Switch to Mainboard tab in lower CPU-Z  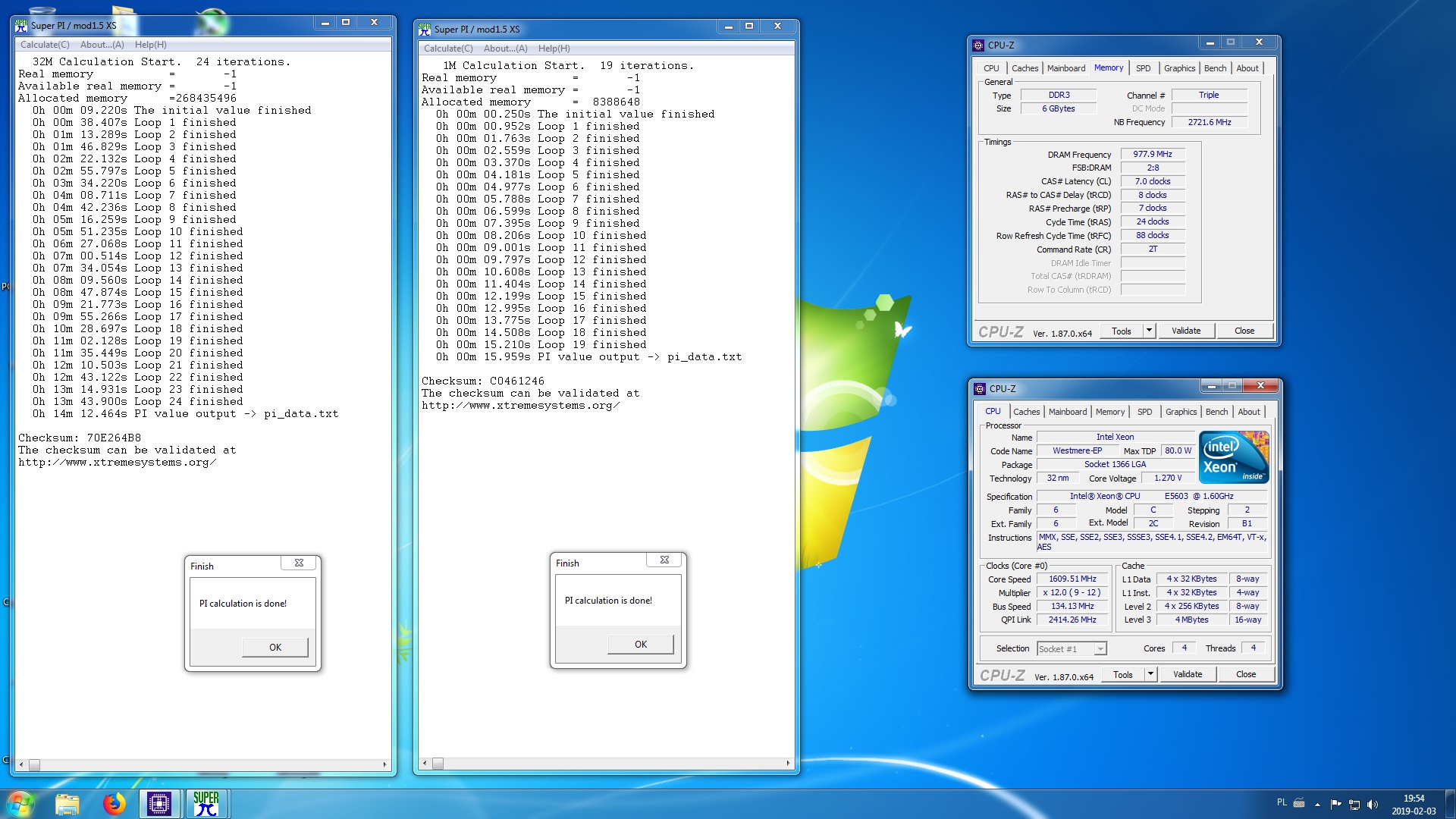click(1068, 412)
